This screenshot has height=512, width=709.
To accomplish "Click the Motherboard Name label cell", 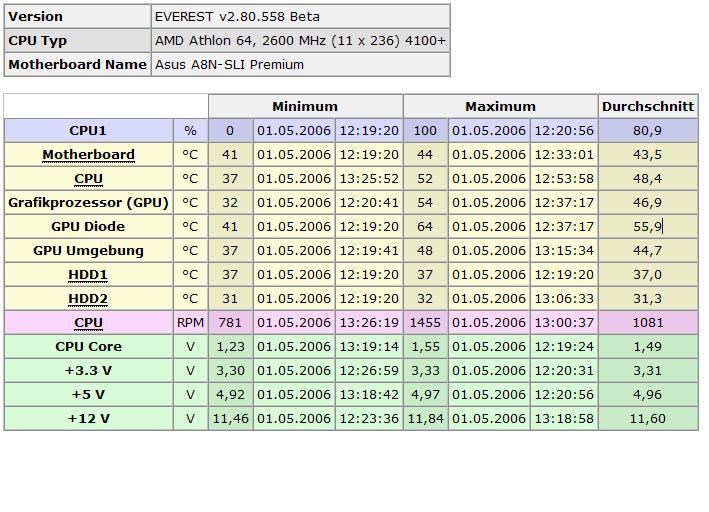I will 77,65.
